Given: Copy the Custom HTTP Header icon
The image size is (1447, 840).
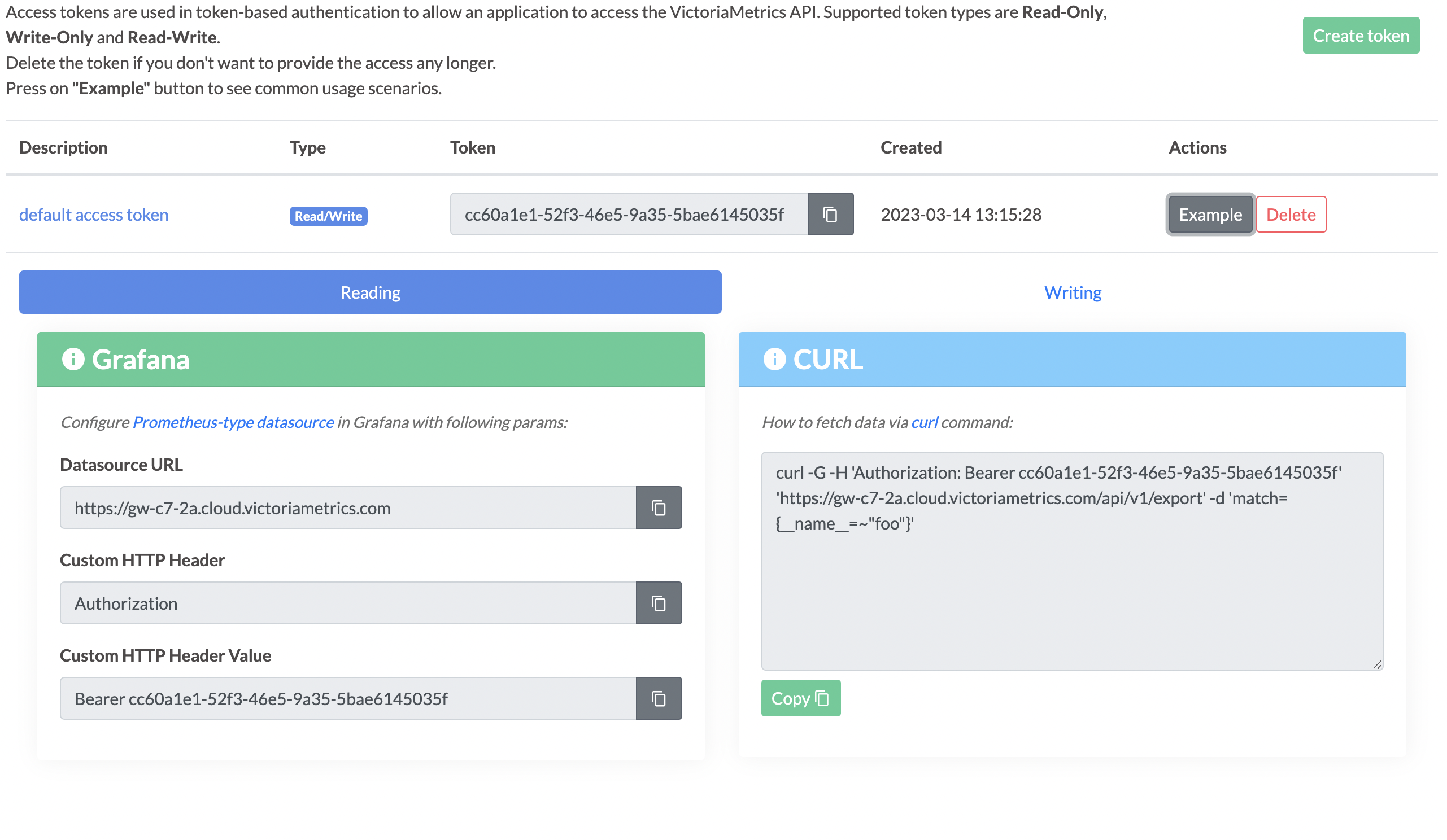Looking at the screenshot, I should 659,603.
